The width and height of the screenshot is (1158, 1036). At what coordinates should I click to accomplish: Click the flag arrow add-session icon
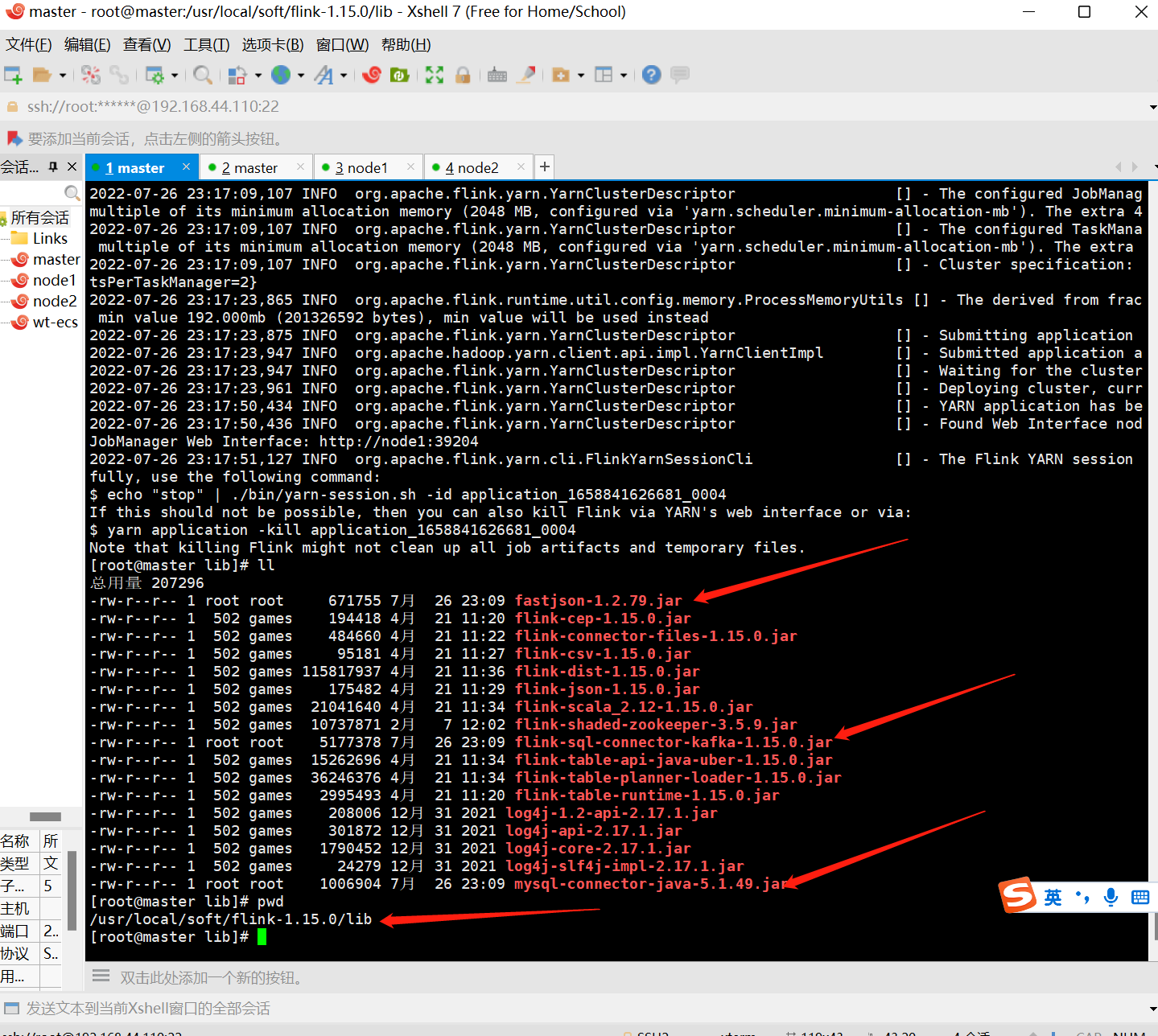tap(13, 138)
